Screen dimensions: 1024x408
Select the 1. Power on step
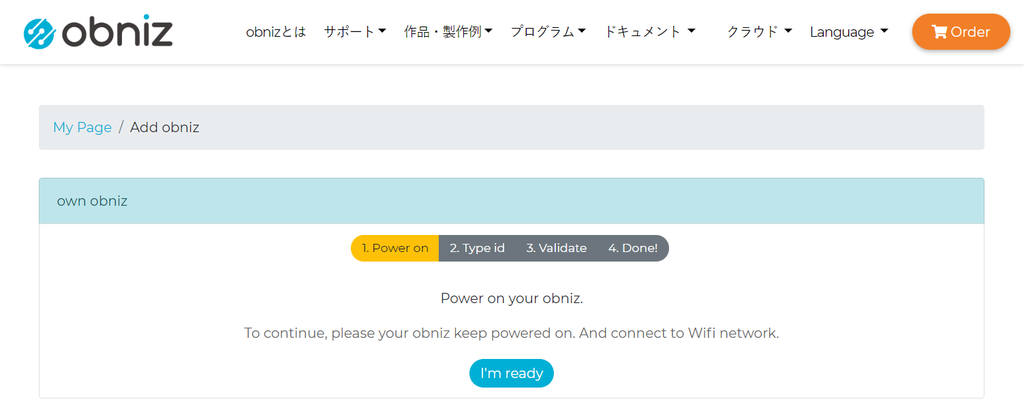coord(395,248)
